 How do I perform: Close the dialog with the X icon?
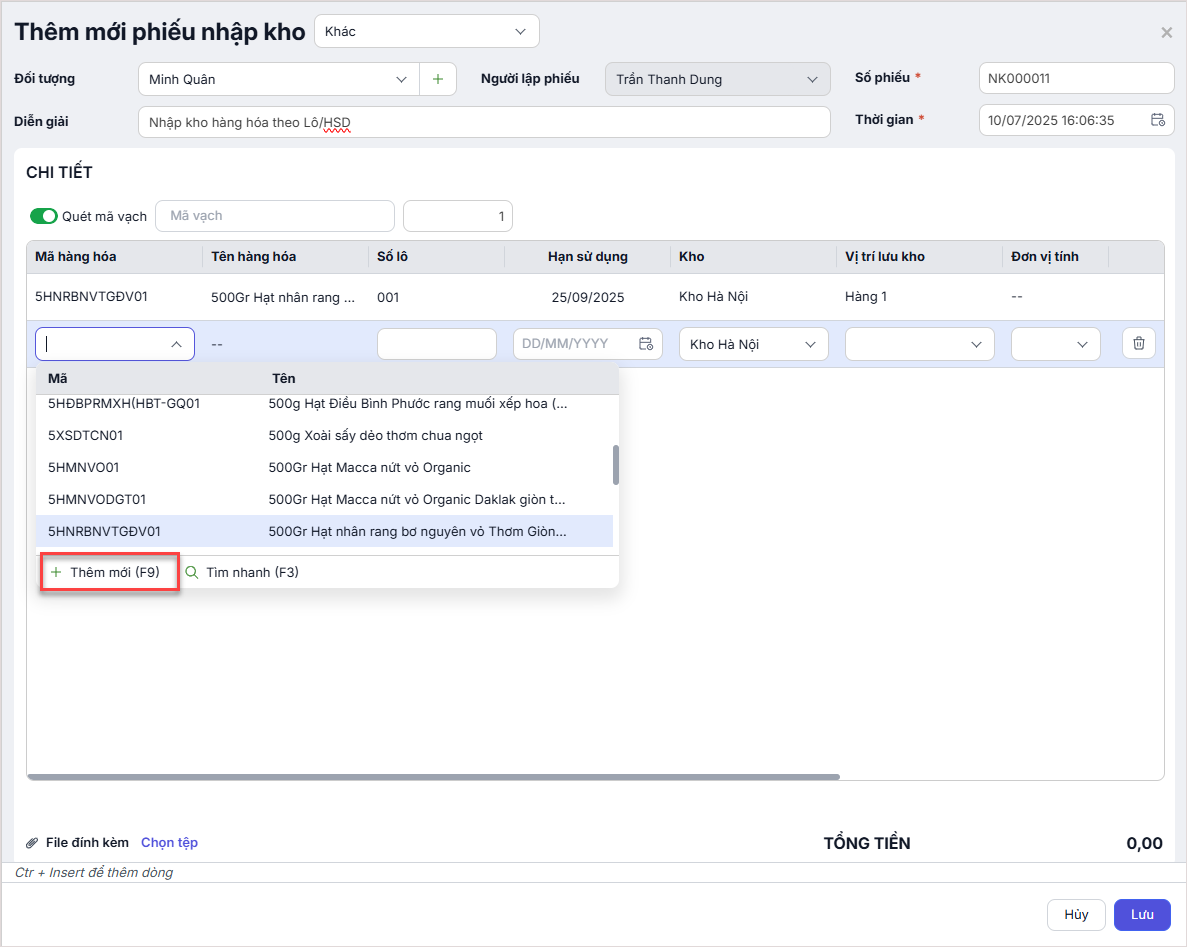pyautogui.click(x=1166, y=33)
